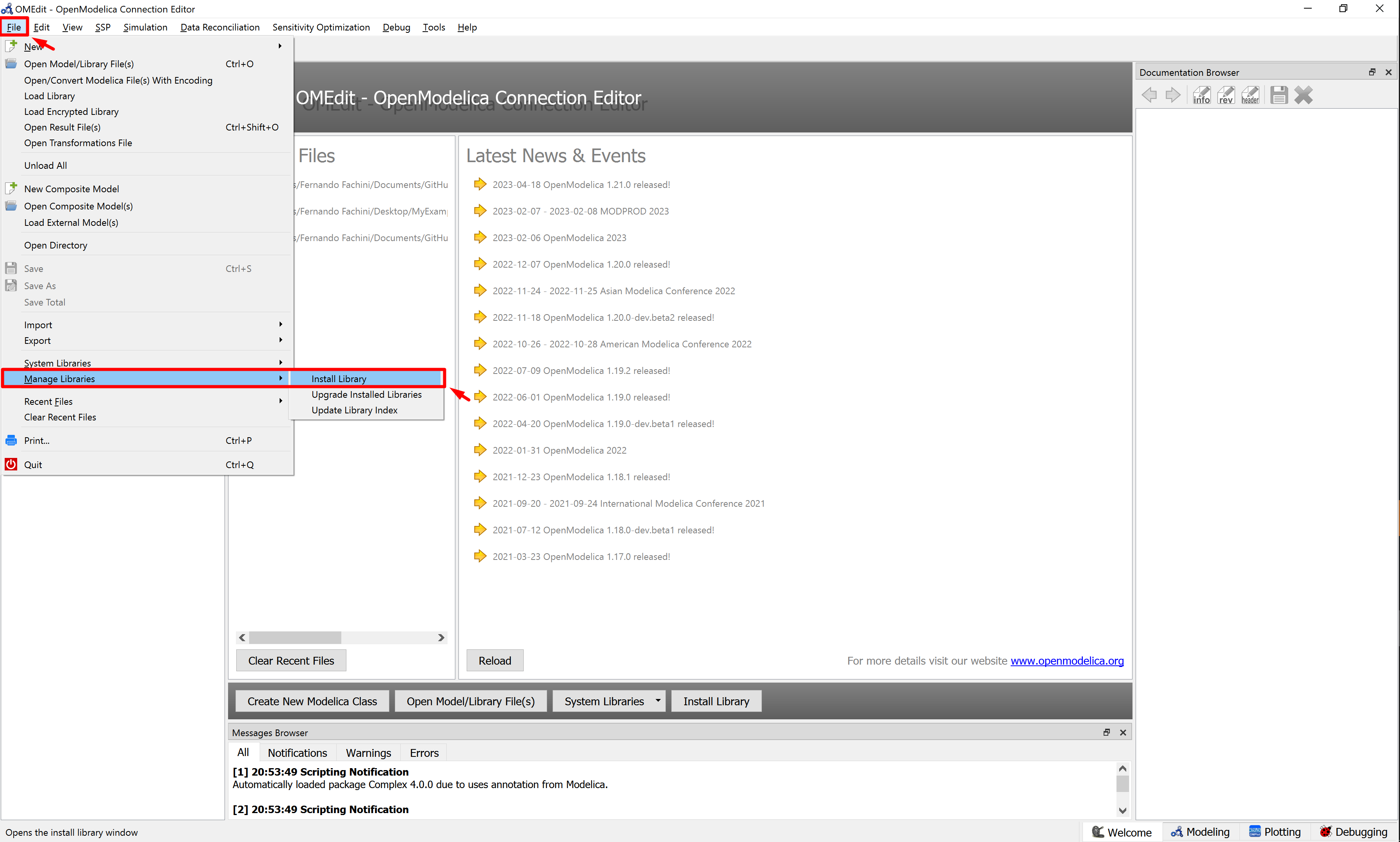Click the cancel documentation edit X icon
This screenshot has width=1400, height=842.
pos(1303,95)
